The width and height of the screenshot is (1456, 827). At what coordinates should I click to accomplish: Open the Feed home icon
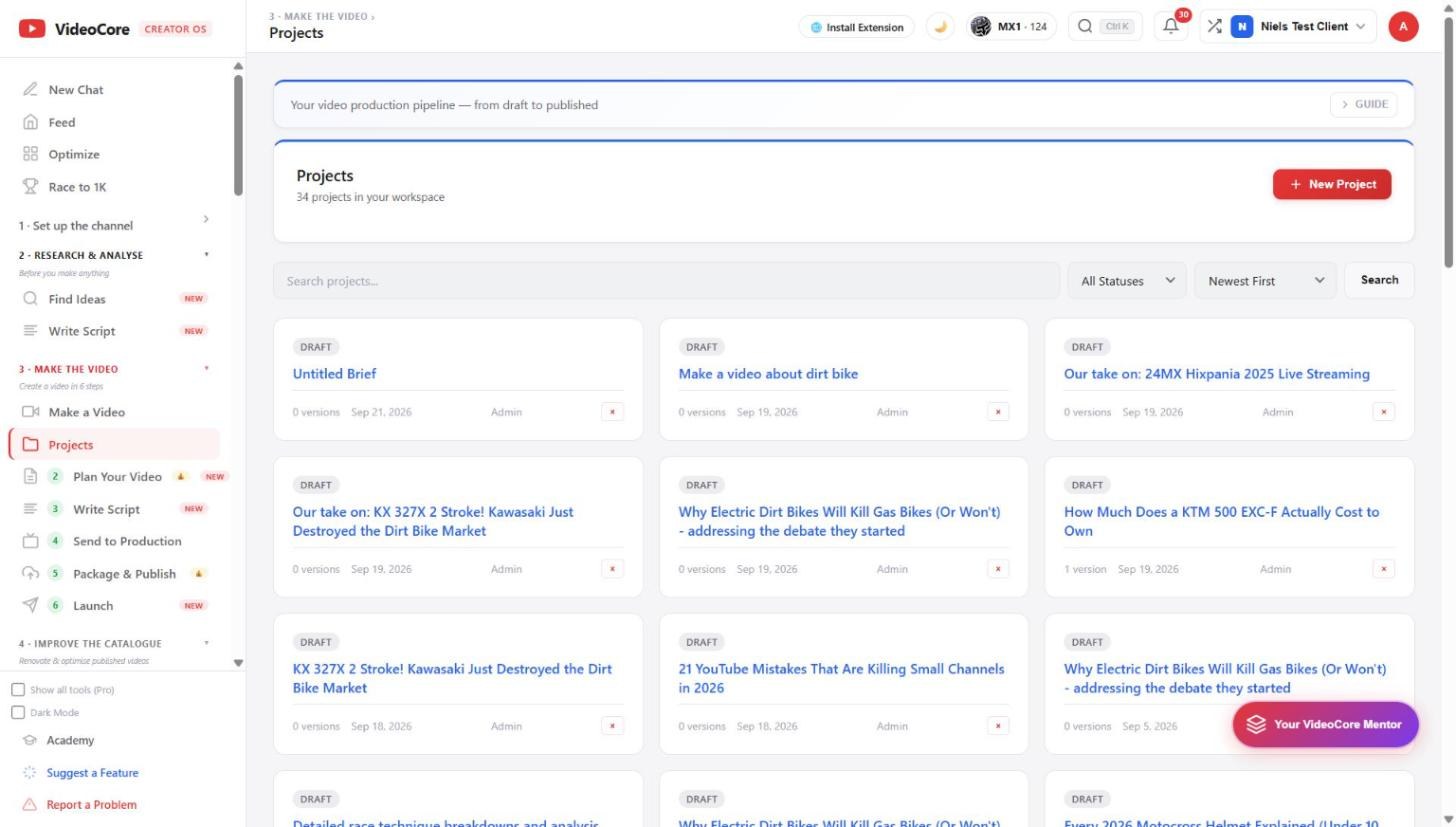pos(30,122)
